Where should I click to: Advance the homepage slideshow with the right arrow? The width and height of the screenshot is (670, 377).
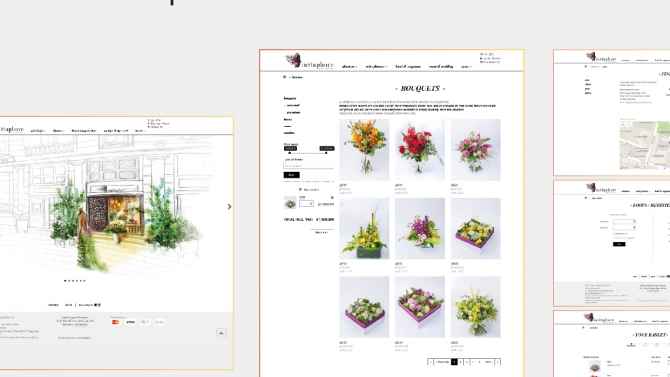229,207
